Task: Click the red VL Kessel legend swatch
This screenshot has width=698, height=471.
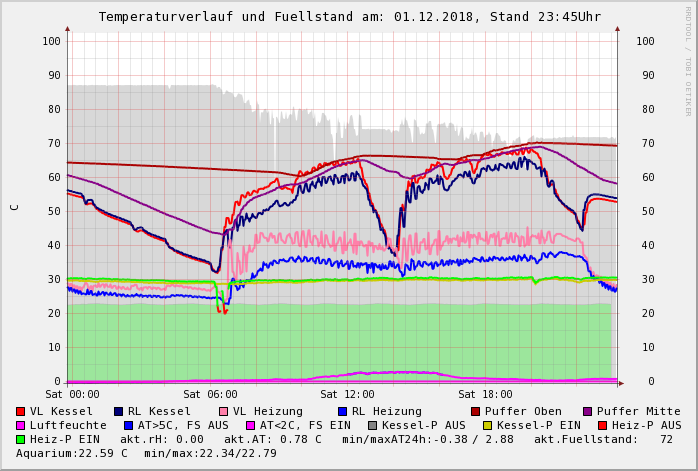Action: [21, 411]
